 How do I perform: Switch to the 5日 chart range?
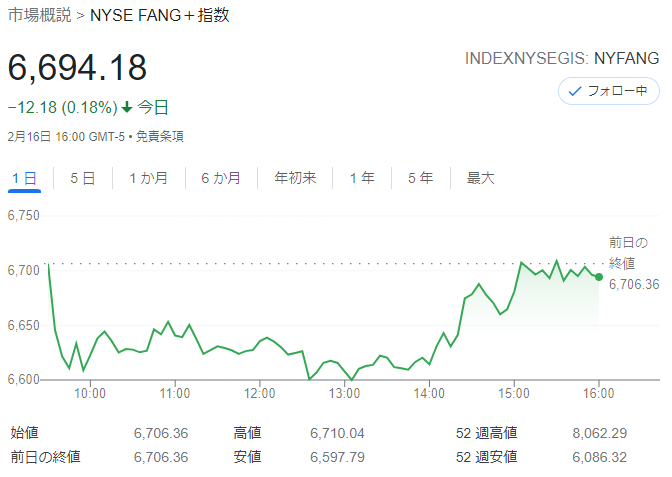point(83,178)
